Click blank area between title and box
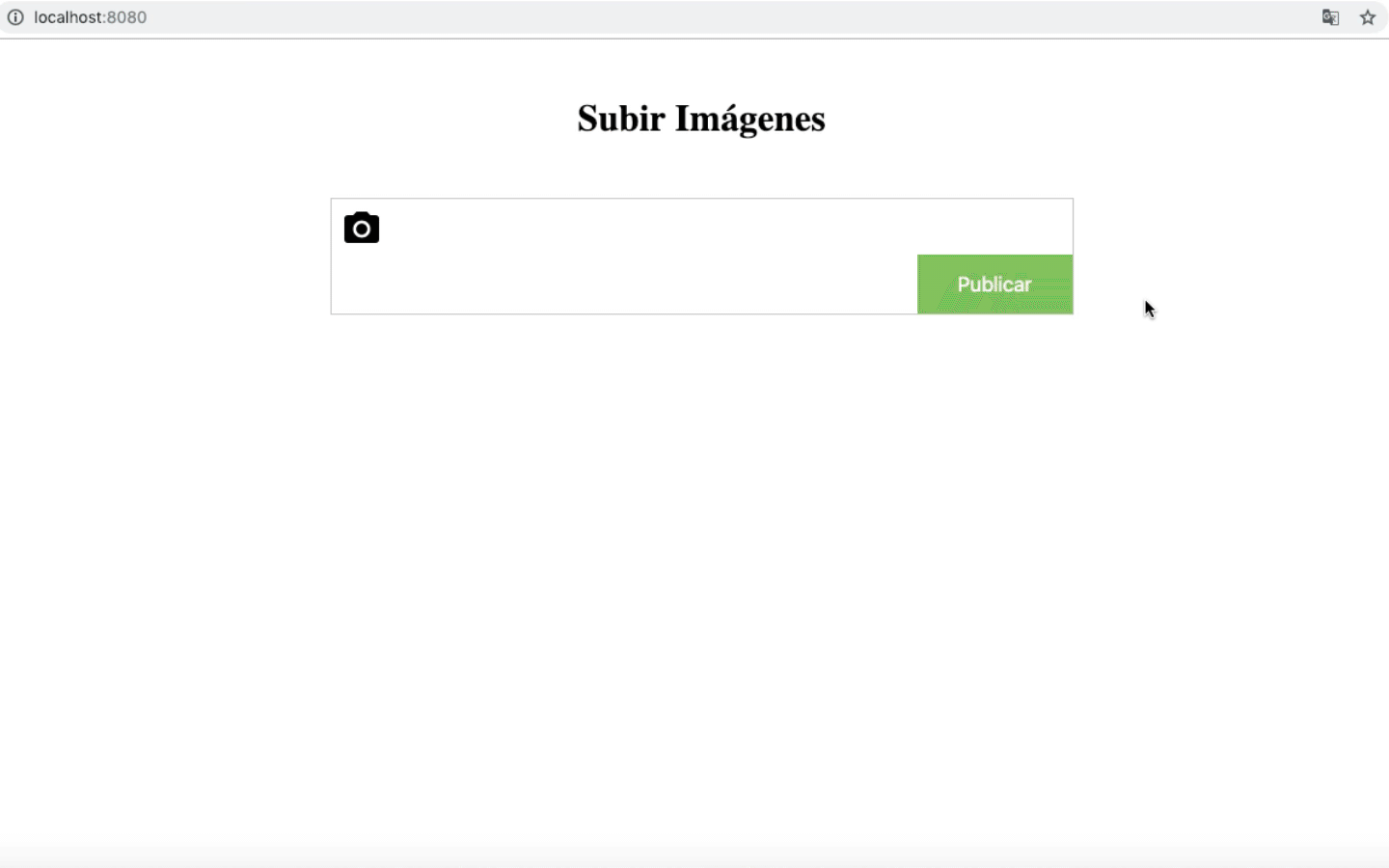Screen dimensions: 1389x868 701,170
